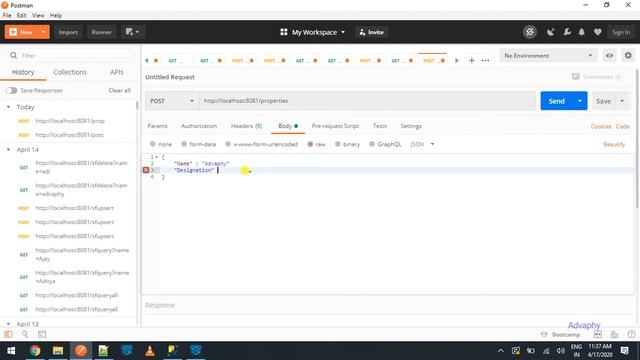Open the Windows Start menu
640x360 pixels.
pyautogui.click(x=11, y=351)
